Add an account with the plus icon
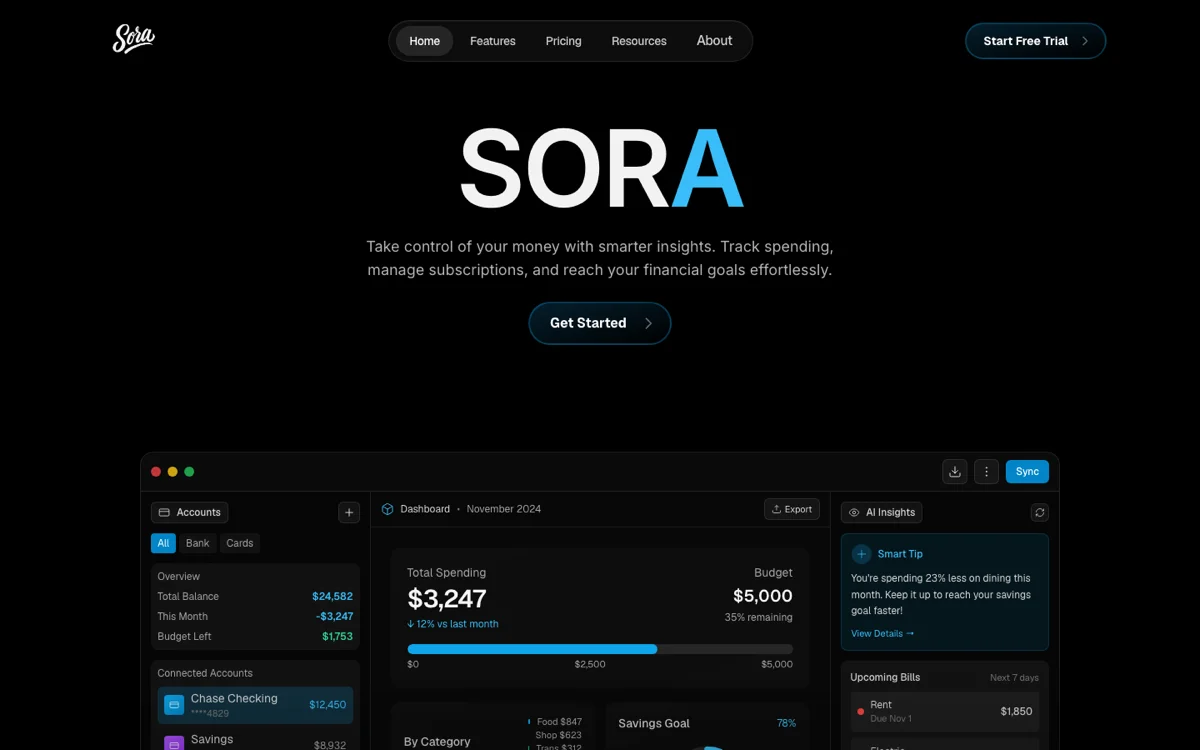 pos(349,512)
